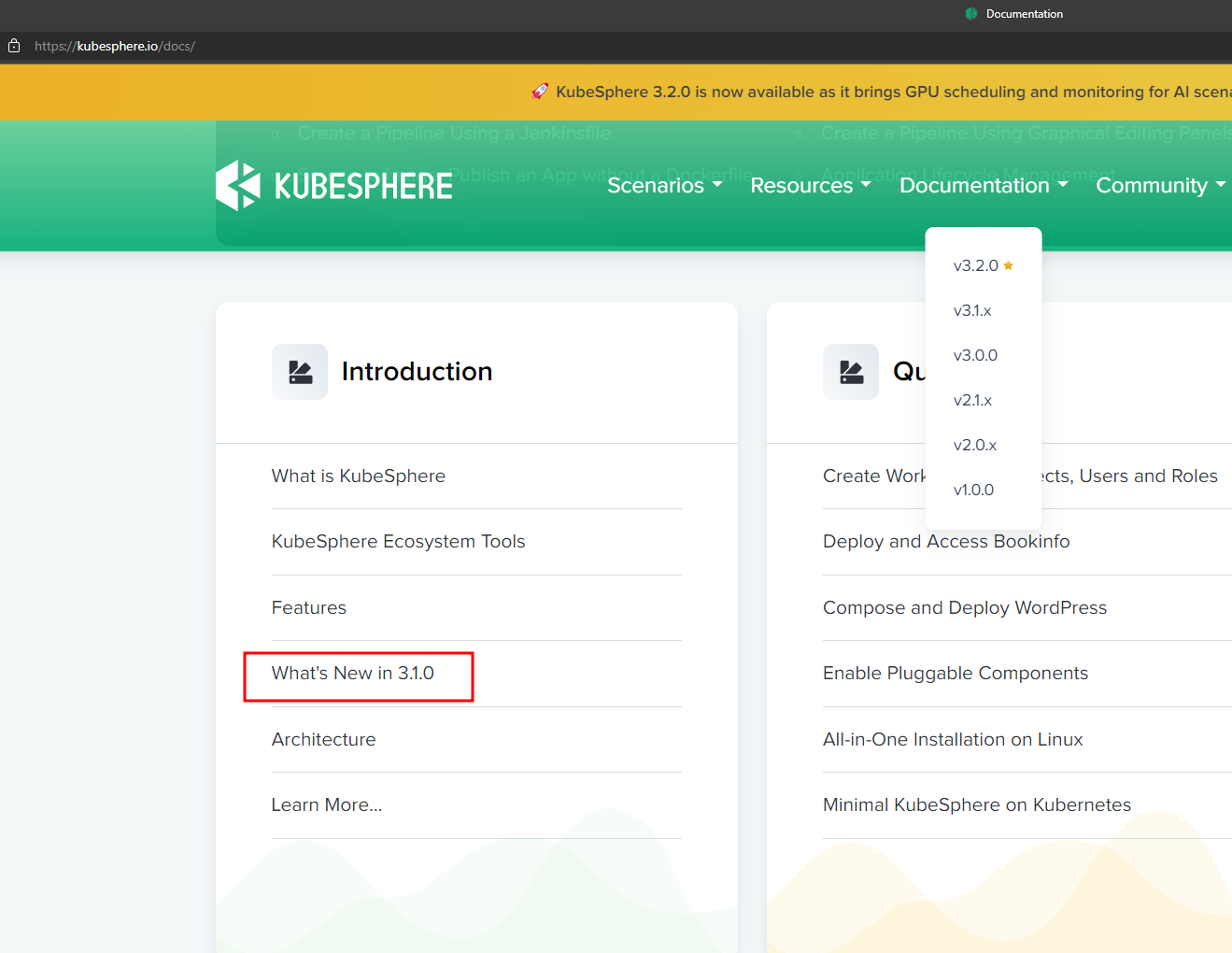This screenshot has height=953, width=1232.
Task: Open Enable Pluggable Components guide
Action: click(x=955, y=673)
